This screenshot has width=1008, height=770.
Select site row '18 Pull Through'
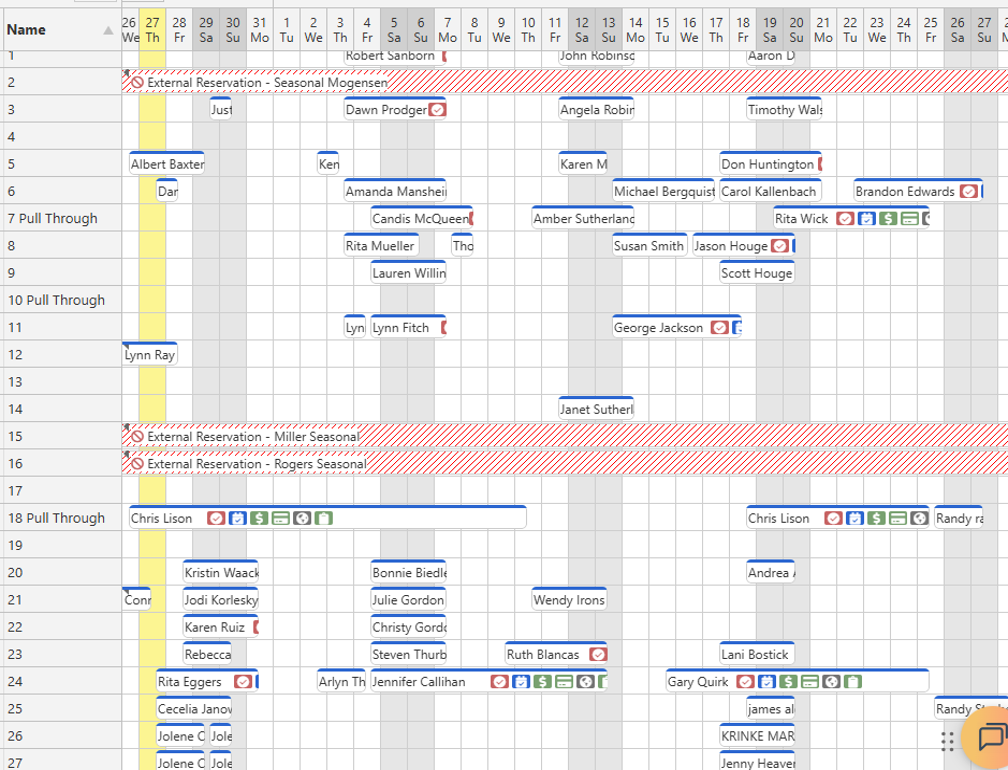point(60,518)
